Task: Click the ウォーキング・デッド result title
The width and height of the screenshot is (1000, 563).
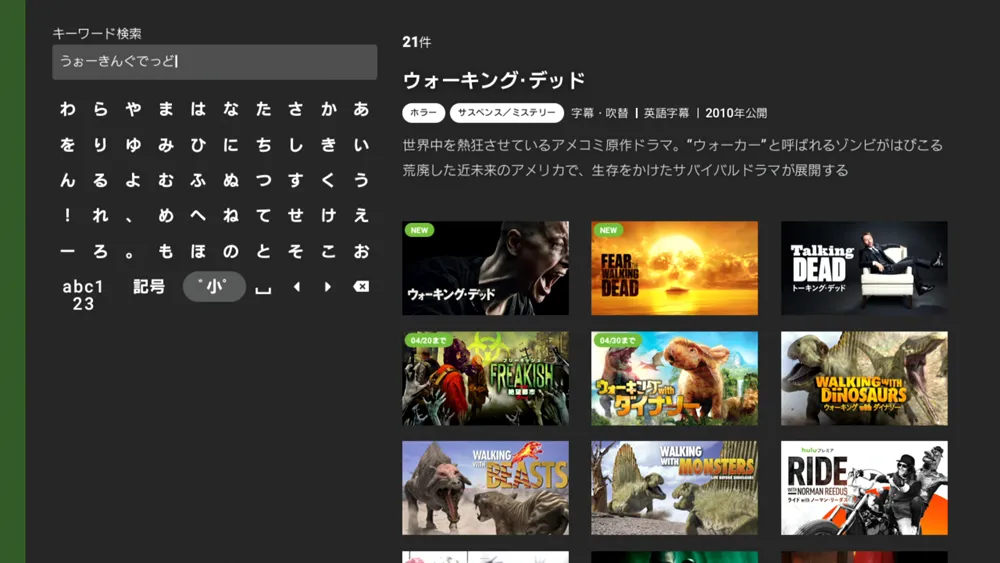Action: point(494,80)
